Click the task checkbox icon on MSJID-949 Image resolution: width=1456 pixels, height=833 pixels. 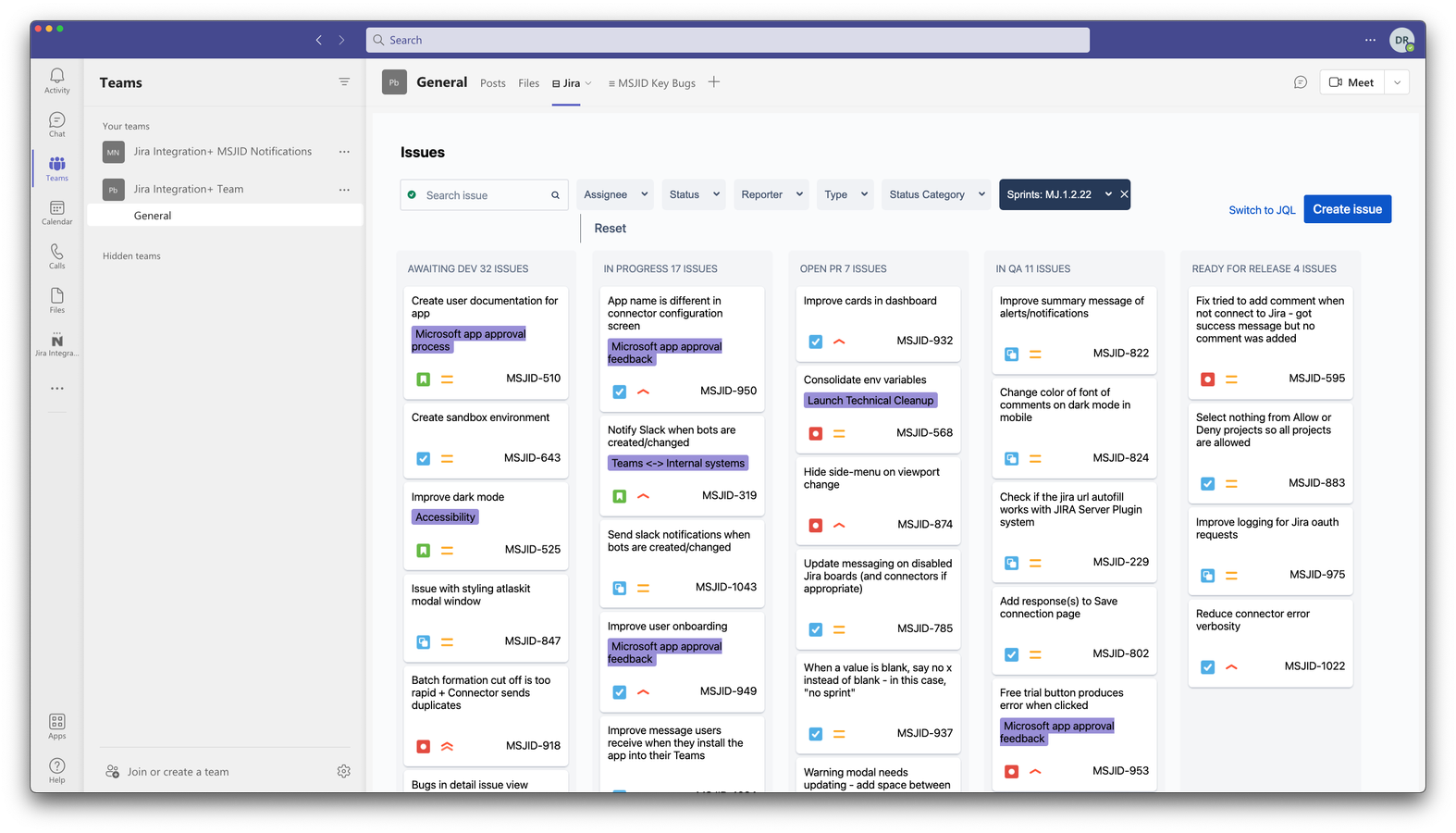(619, 692)
